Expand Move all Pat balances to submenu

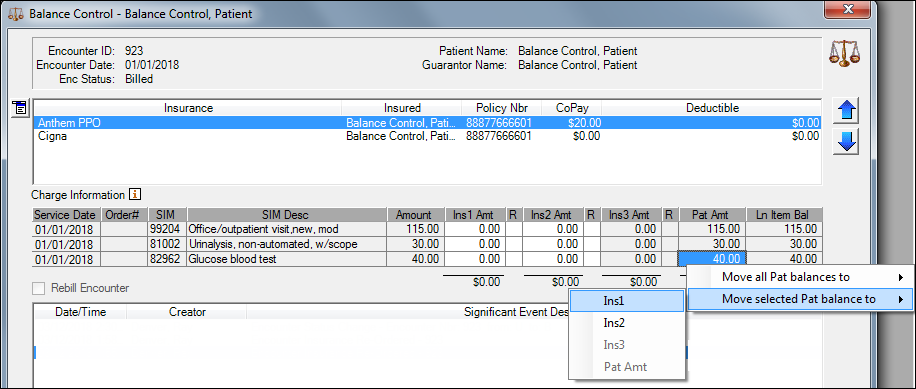[x=799, y=277]
